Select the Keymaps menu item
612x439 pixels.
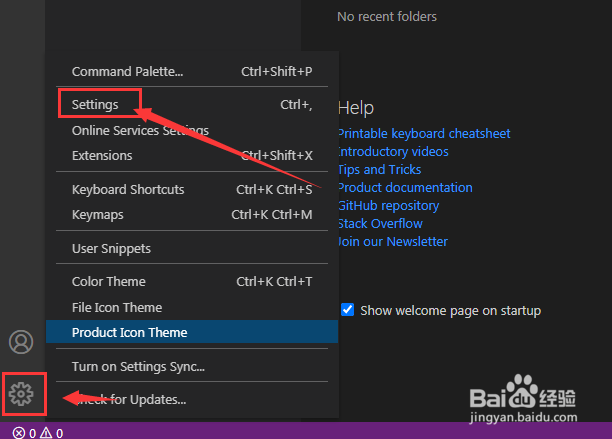[x=97, y=215]
